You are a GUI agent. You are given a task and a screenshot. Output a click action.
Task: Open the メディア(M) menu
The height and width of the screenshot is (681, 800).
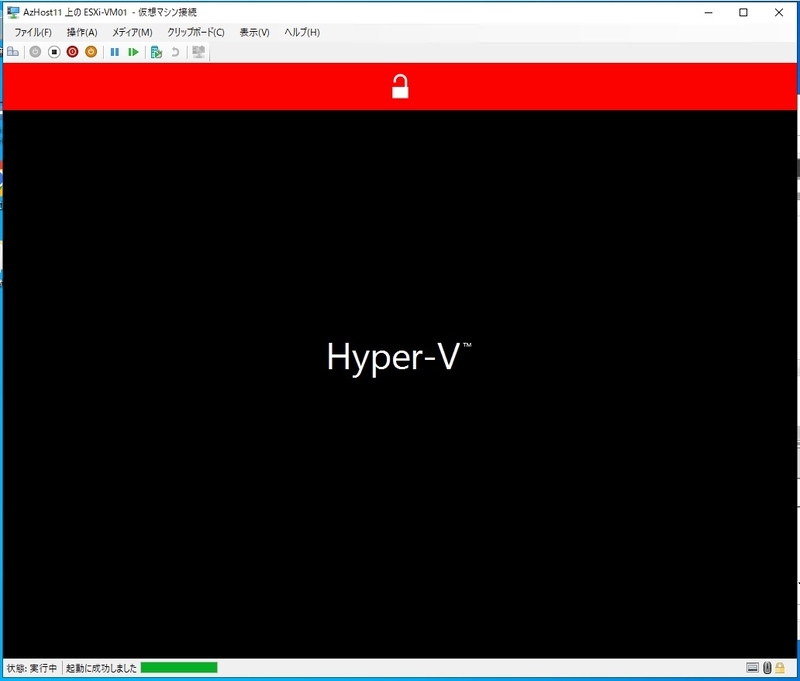pyautogui.click(x=132, y=32)
